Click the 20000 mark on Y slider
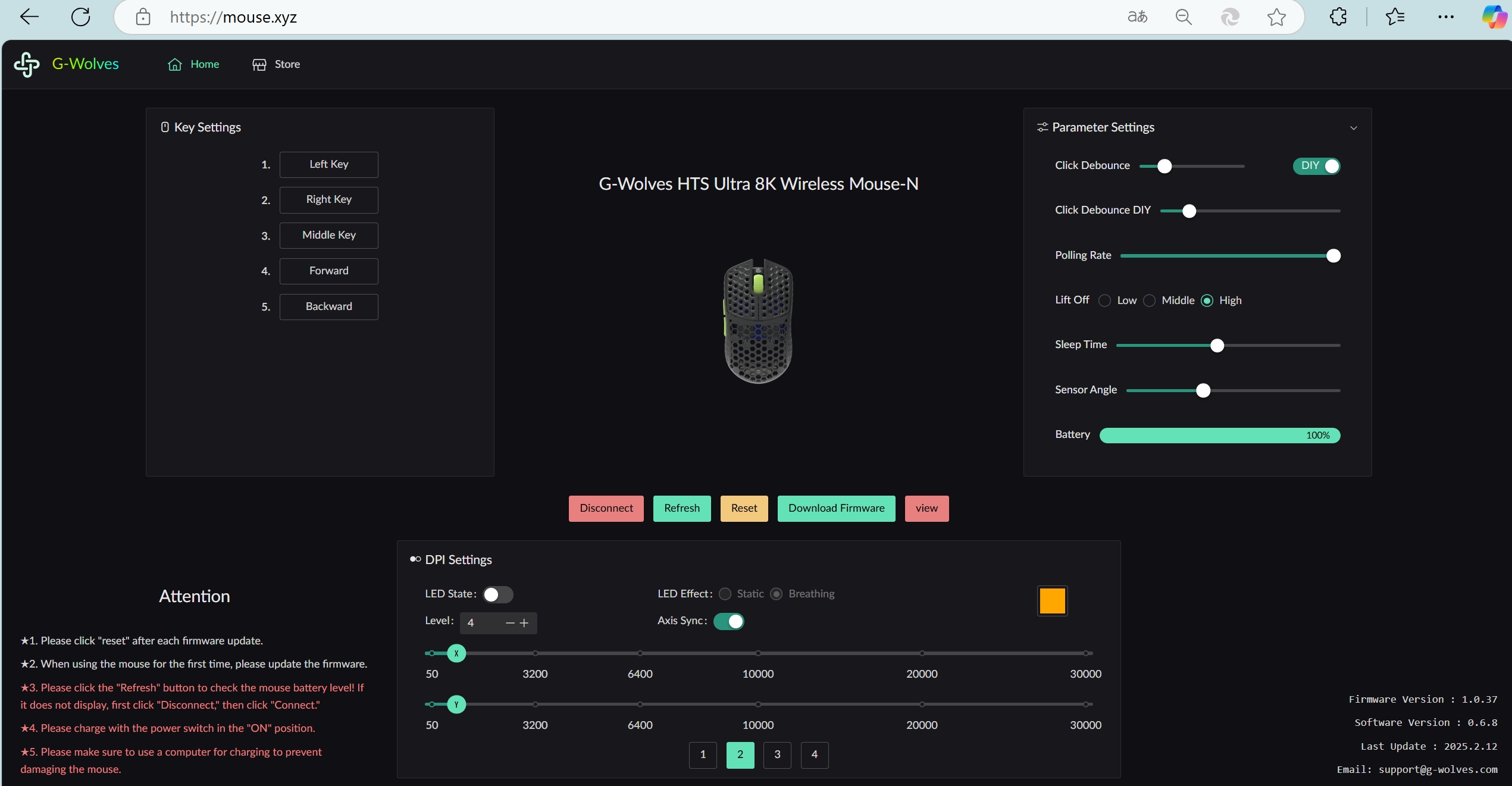 click(x=922, y=704)
